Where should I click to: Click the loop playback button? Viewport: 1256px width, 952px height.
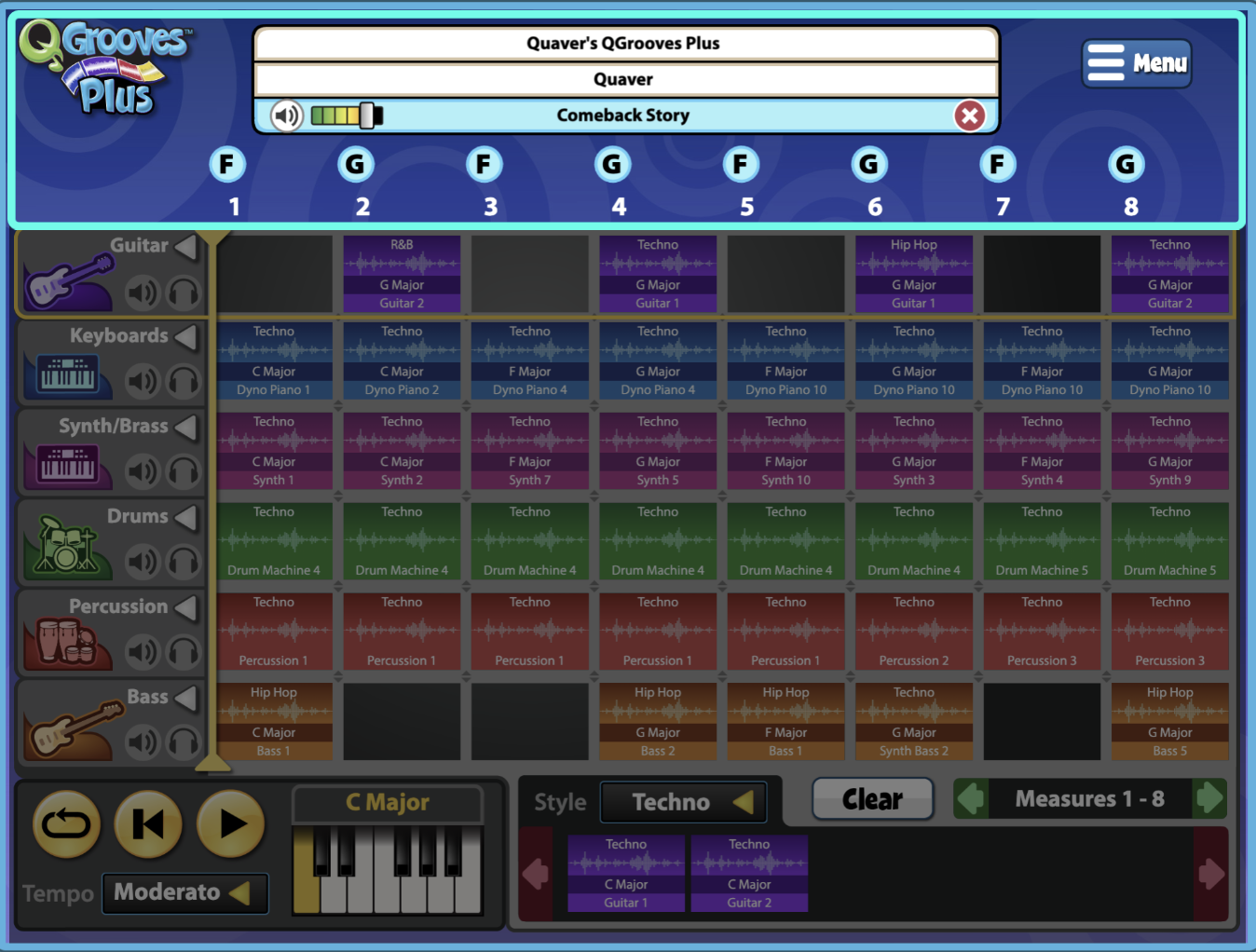click(66, 823)
